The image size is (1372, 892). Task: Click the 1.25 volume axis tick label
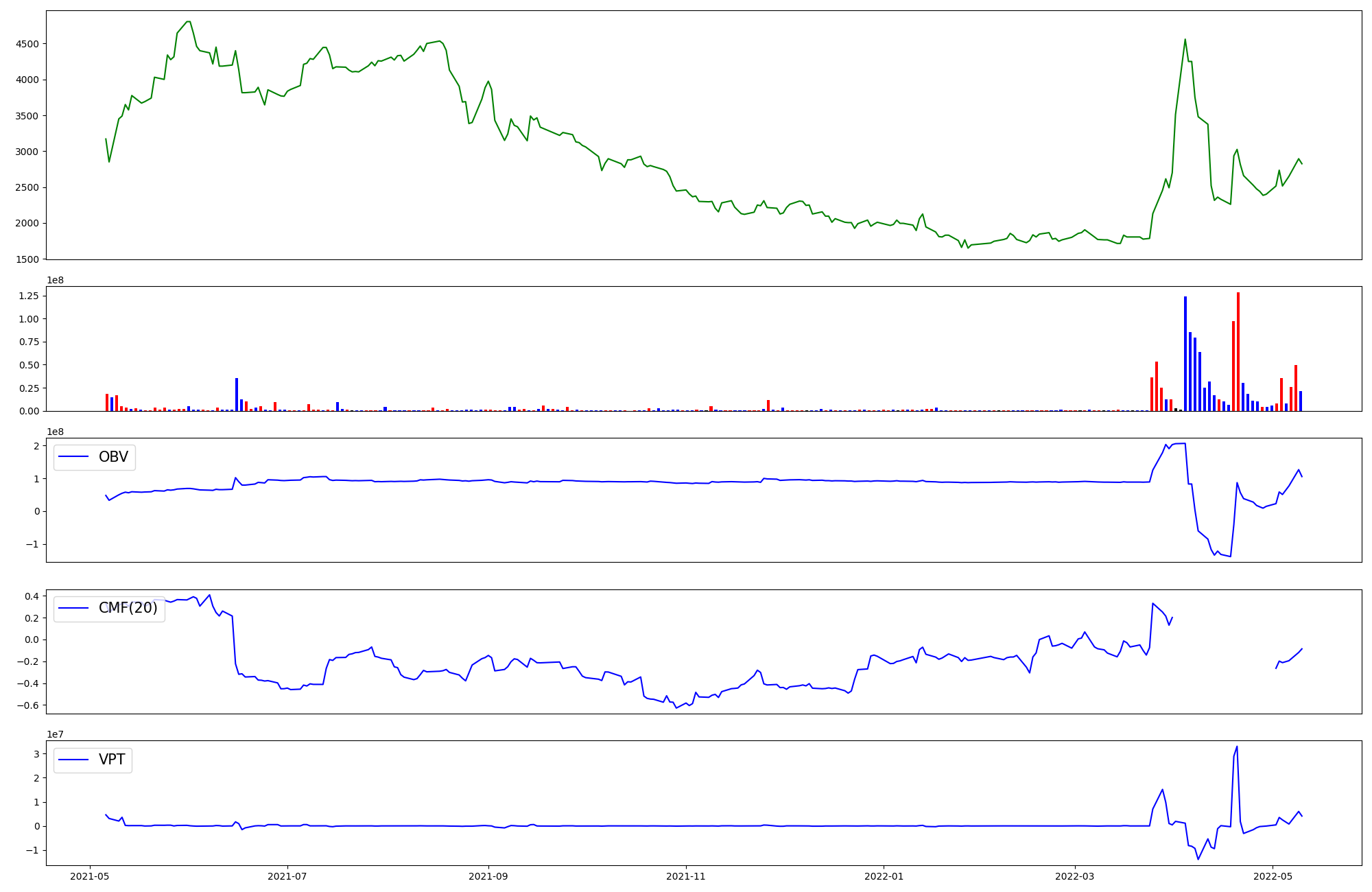[30, 296]
